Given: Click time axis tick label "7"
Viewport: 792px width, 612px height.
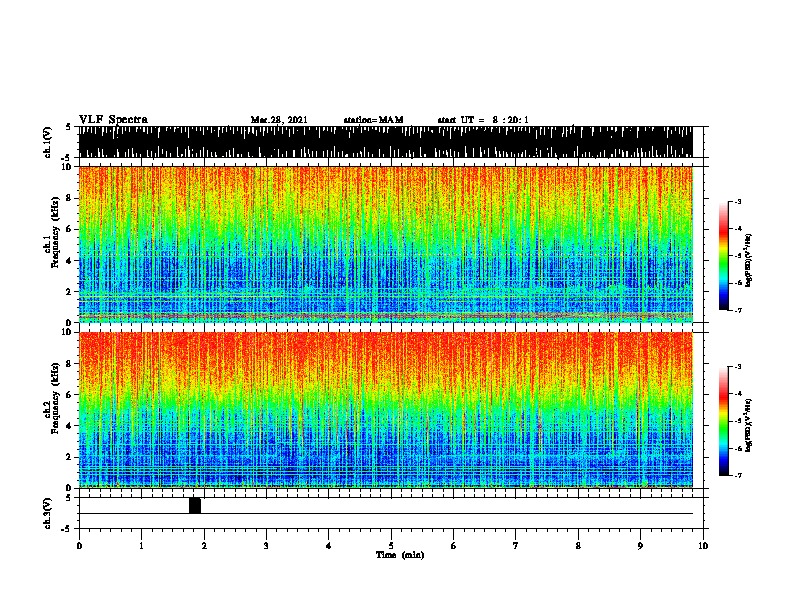Looking at the screenshot, I should (516, 545).
